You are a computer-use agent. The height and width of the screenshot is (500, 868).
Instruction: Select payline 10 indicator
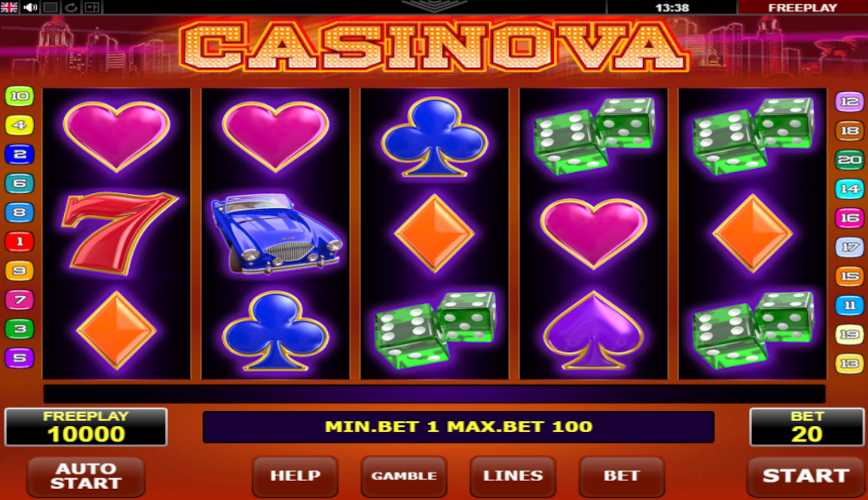(19, 96)
